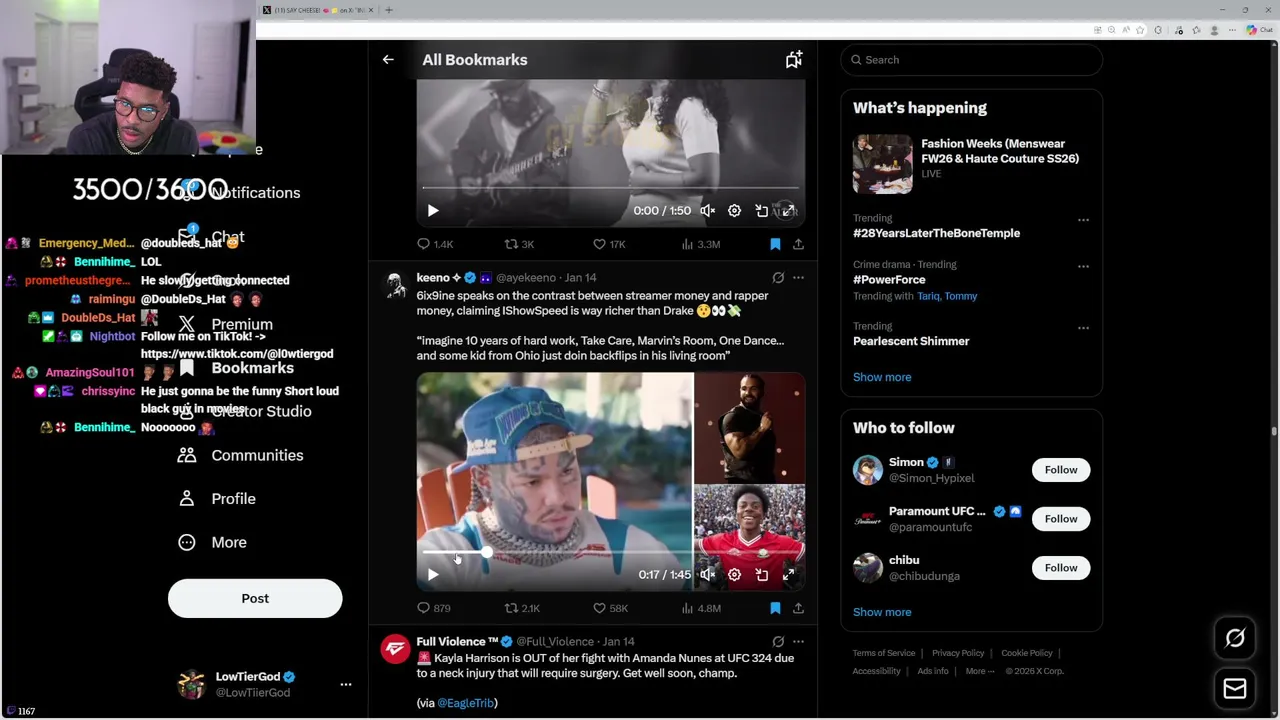The image size is (1280, 720).
Task: Open the @EagleTrib mention link
Action: (465, 703)
